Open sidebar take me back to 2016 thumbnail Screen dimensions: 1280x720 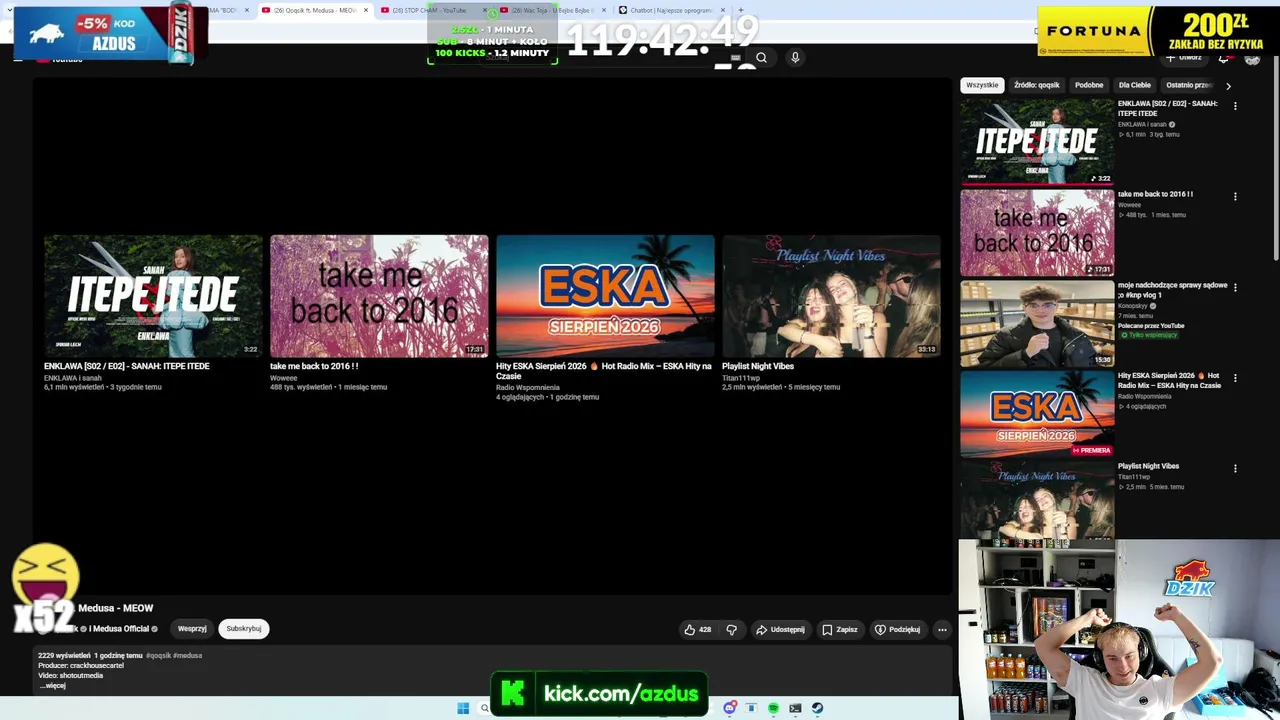coord(1037,232)
